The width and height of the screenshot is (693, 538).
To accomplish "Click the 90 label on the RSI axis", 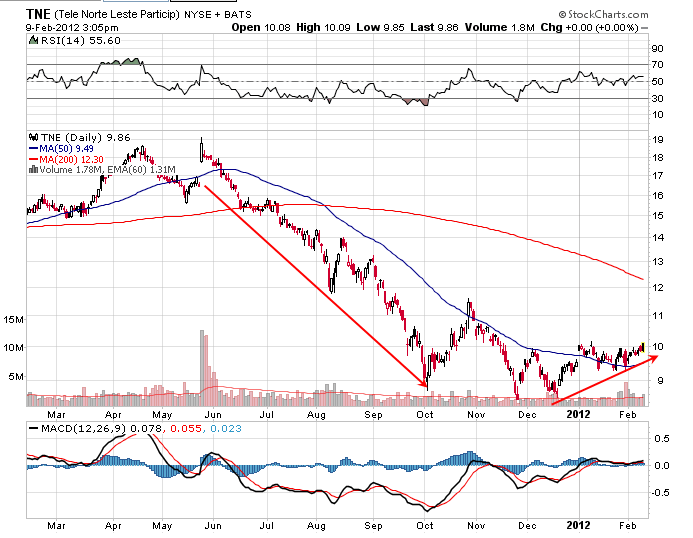I will click(x=657, y=49).
